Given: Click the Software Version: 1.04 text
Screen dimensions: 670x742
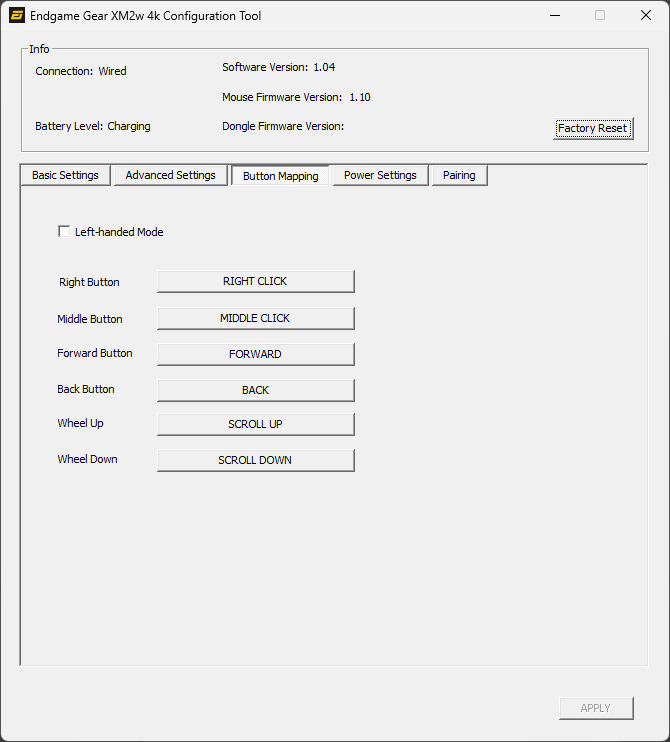Looking at the screenshot, I should point(278,67).
